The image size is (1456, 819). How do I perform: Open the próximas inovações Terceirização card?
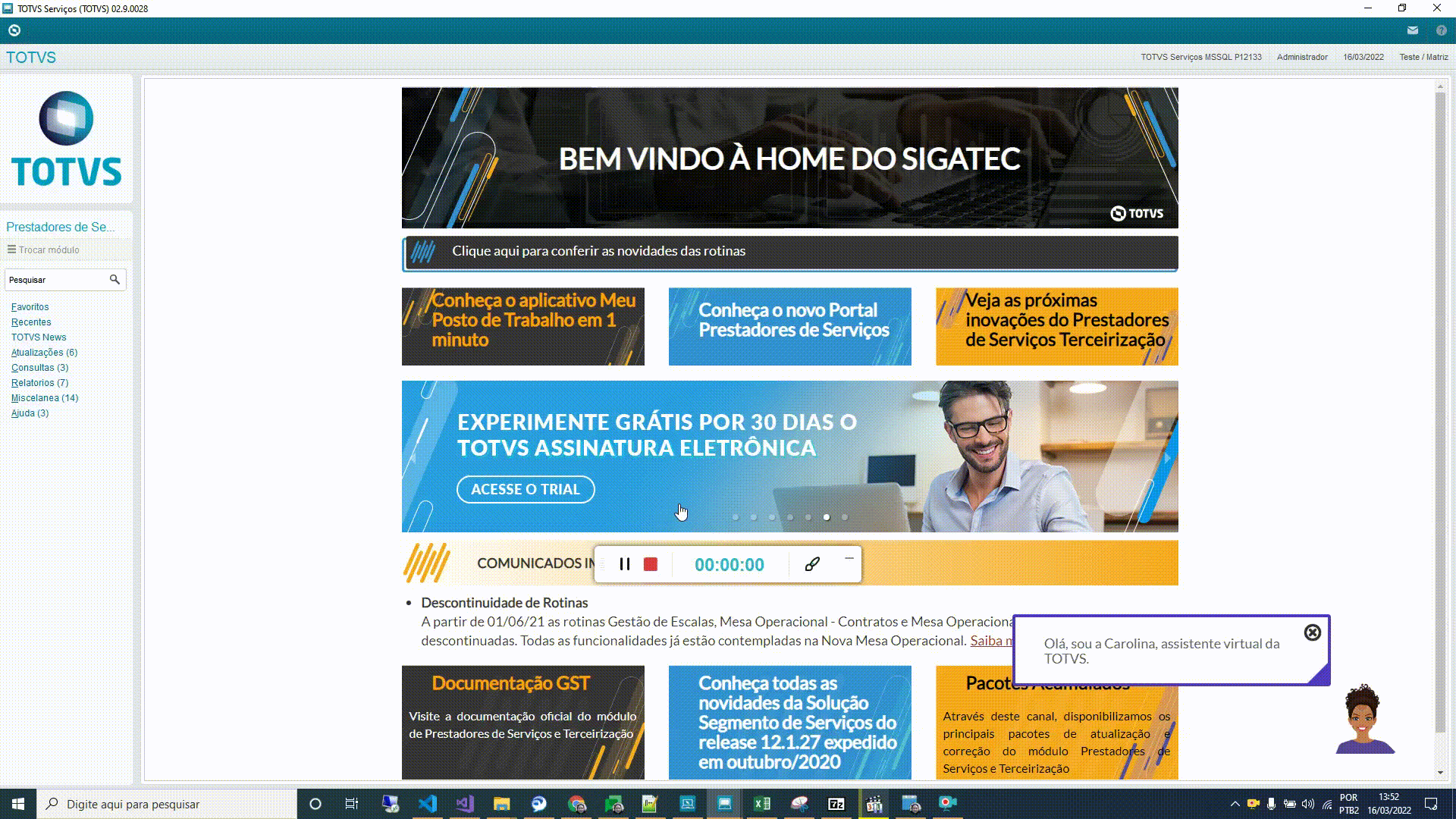[1057, 326]
